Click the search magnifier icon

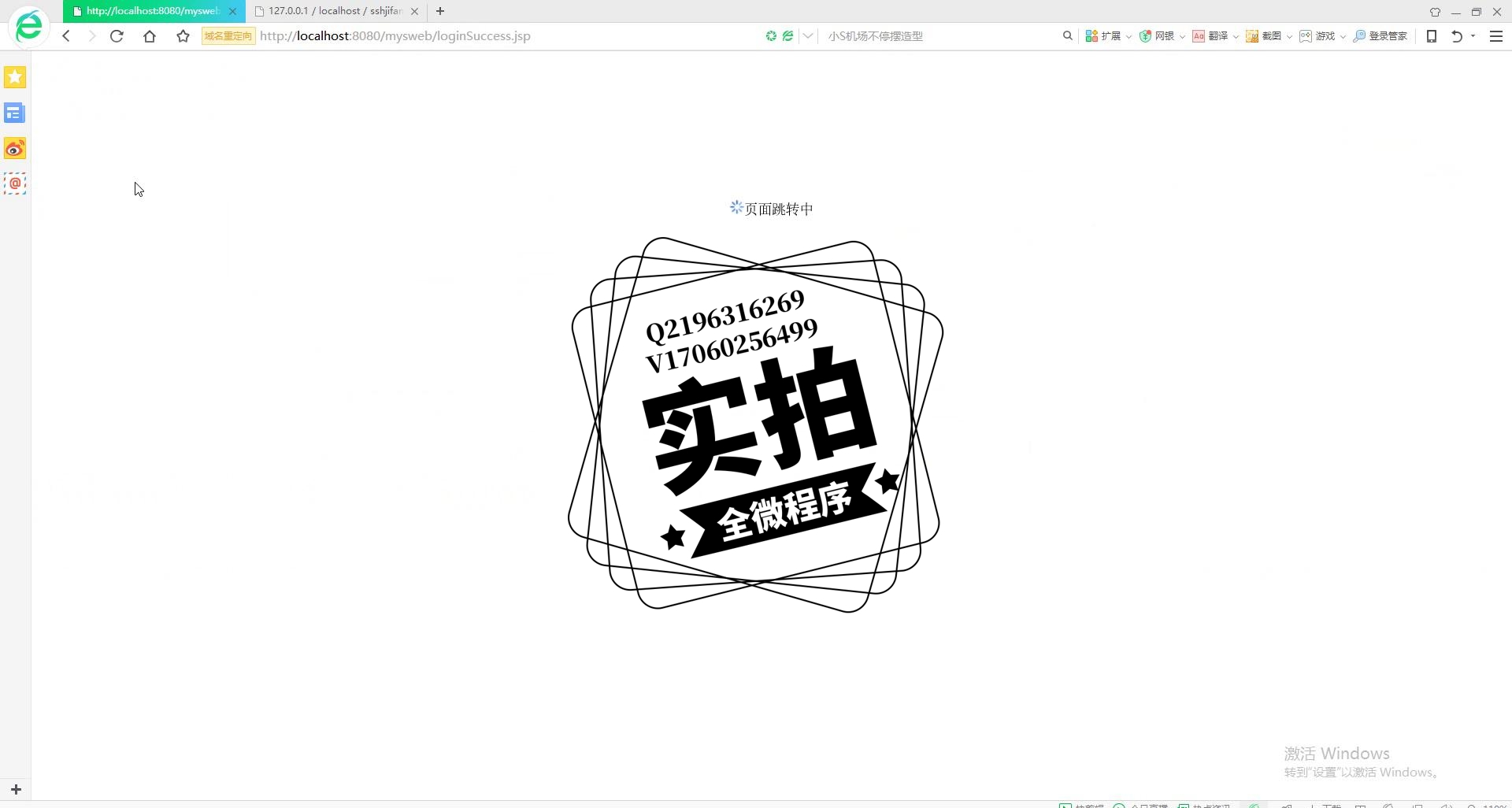1068,36
